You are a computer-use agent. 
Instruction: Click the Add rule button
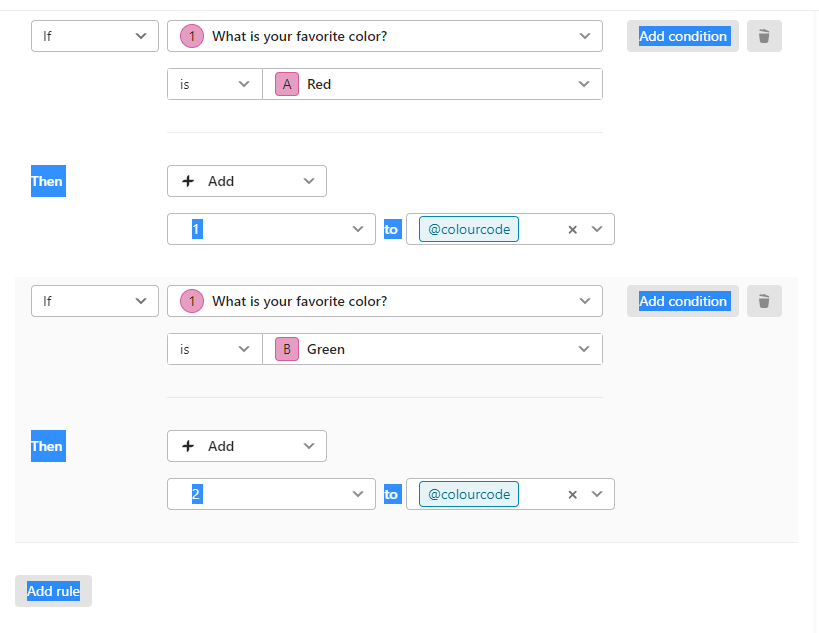click(53, 591)
